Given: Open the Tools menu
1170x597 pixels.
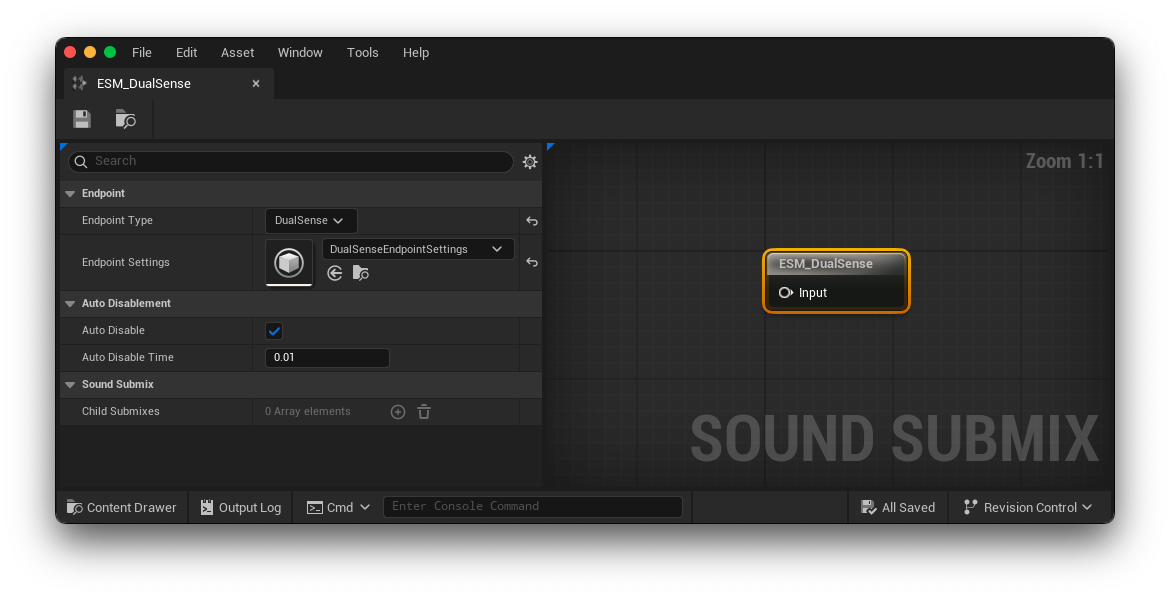Looking at the screenshot, I should click(x=363, y=52).
